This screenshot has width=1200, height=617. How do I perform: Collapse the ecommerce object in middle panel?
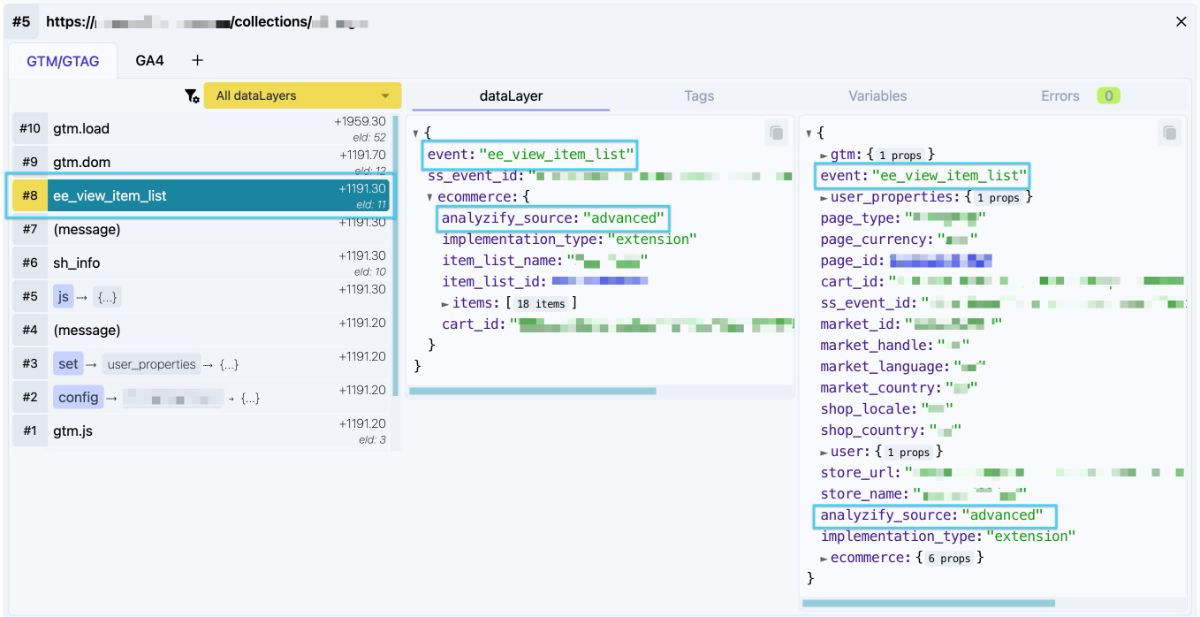[x=431, y=197]
